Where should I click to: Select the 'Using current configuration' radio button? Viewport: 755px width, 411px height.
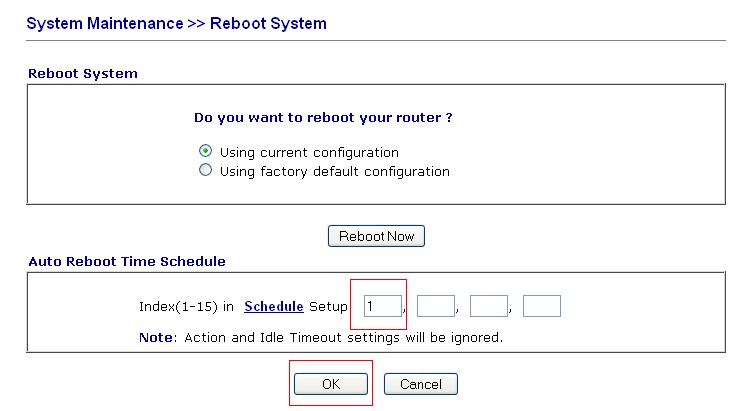point(206,151)
